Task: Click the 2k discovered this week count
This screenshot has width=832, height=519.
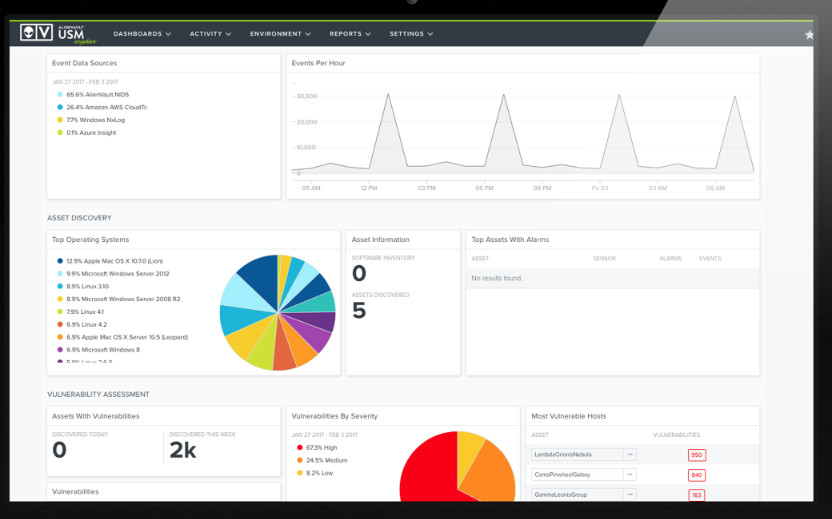Action: click(x=183, y=451)
